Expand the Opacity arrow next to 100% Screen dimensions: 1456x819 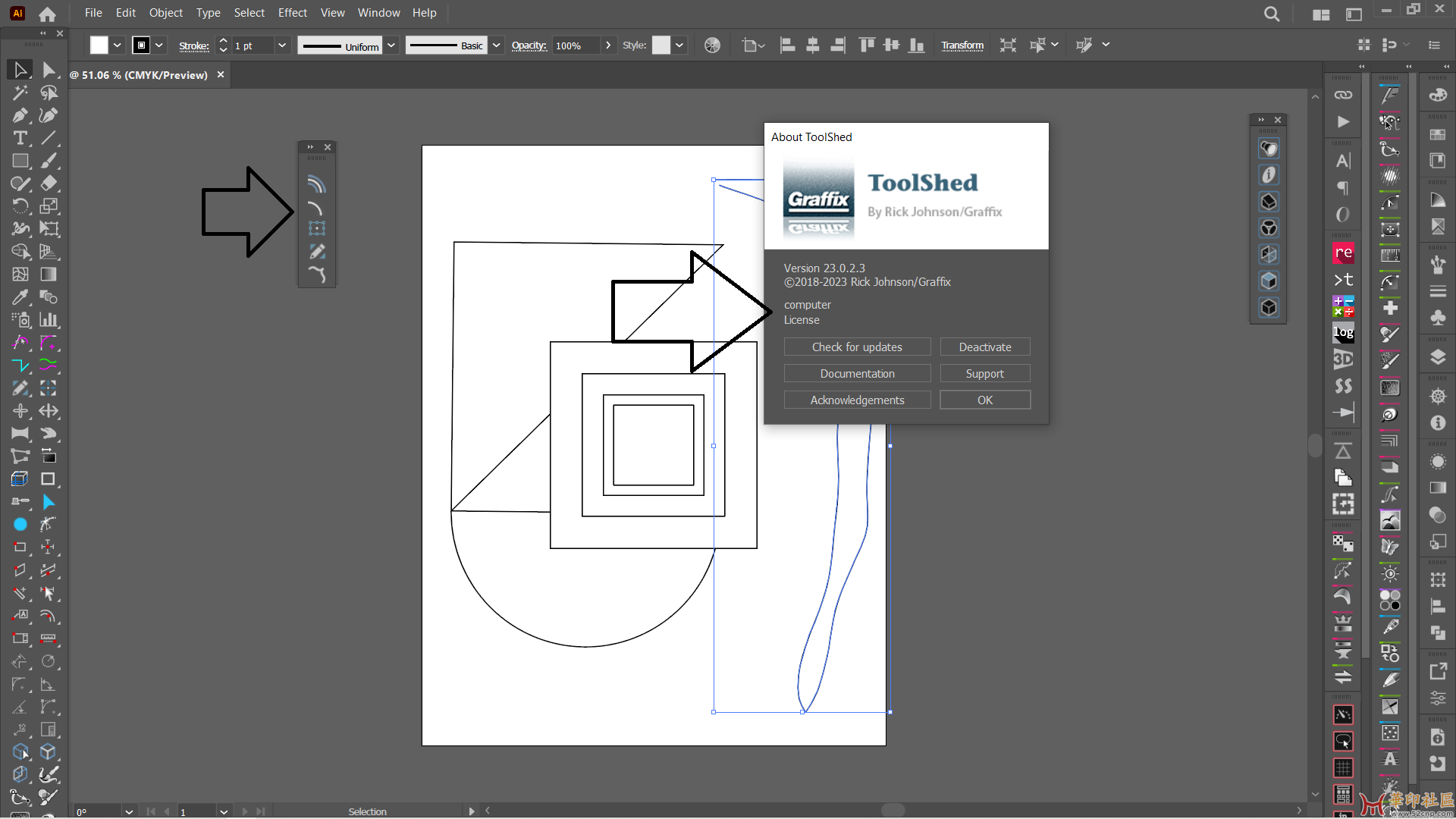click(608, 45)
